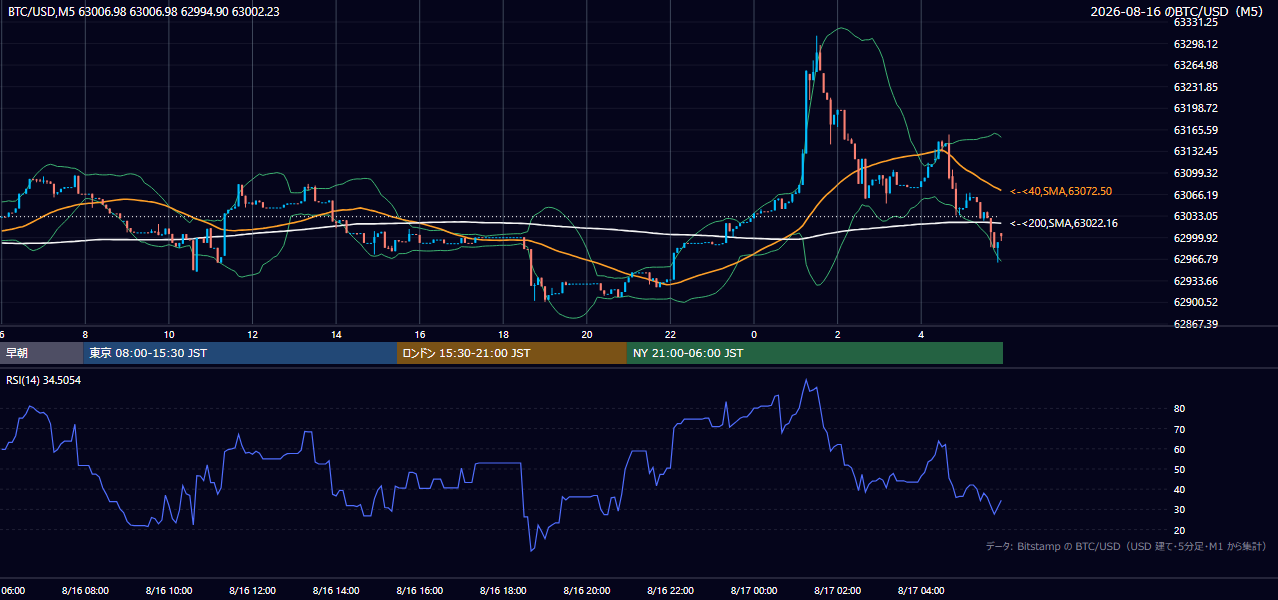Click the RSI axis level 60
The height and width of the screenshot is (600, 1278).
[1180, 449]
